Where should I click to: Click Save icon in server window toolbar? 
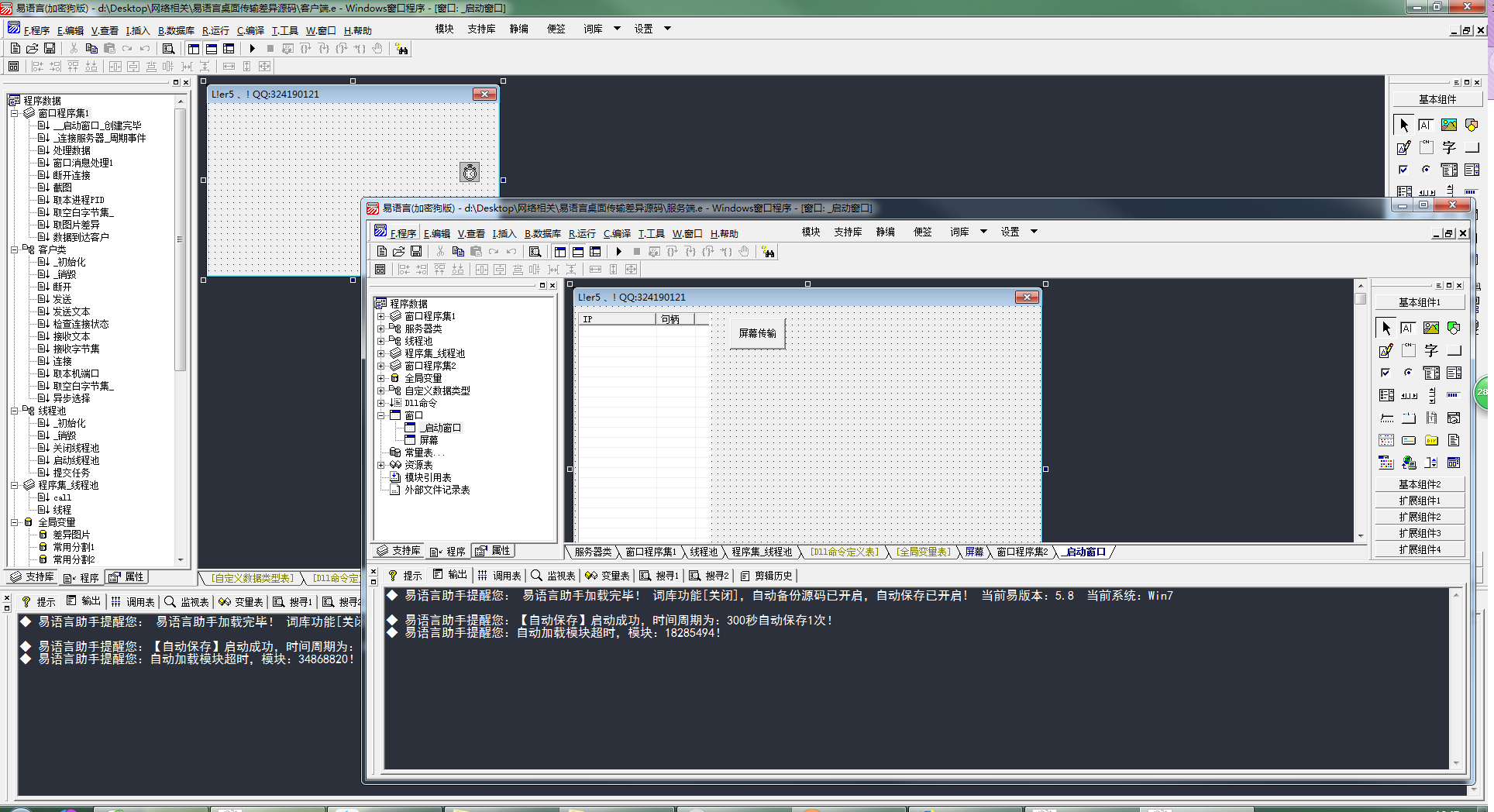(x=416, y=252)
